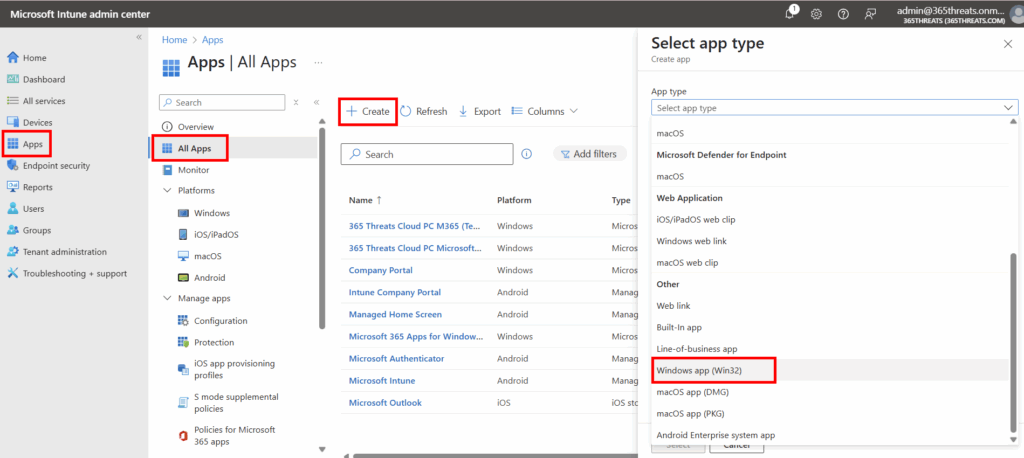Choose Built-In app option
Image resolution: width=1024 pixels, height=458 pixels.
[x=831, y=327]
